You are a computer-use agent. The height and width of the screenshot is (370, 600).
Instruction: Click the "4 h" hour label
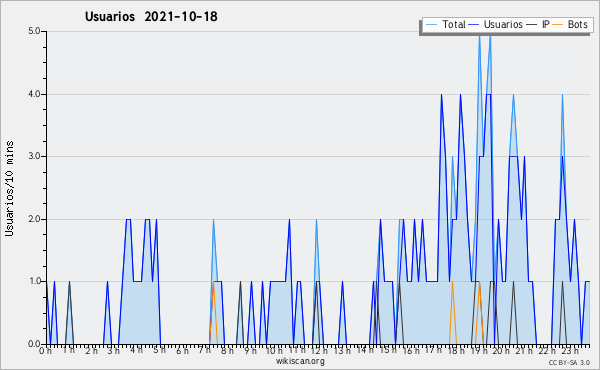pos(137,350)
